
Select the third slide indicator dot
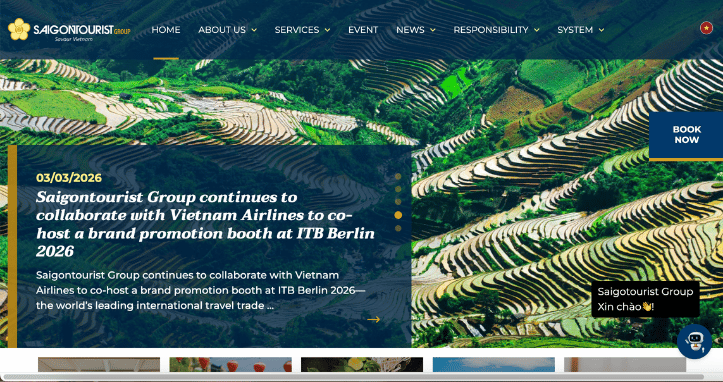[398, 202]
